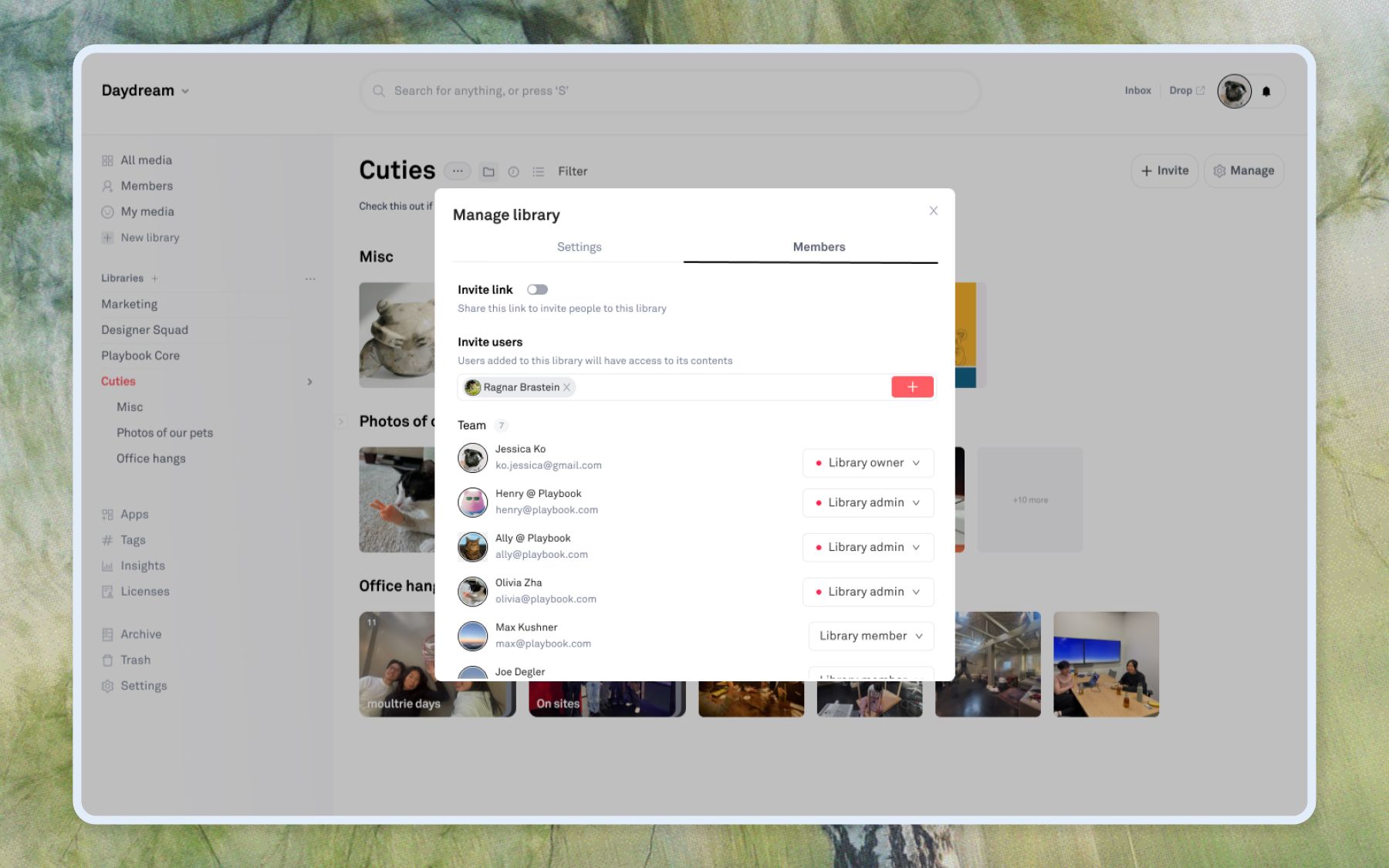Click the Manage button
Image resolution: width=1389 pixels, height=868 pixels.
(1243, 171)
